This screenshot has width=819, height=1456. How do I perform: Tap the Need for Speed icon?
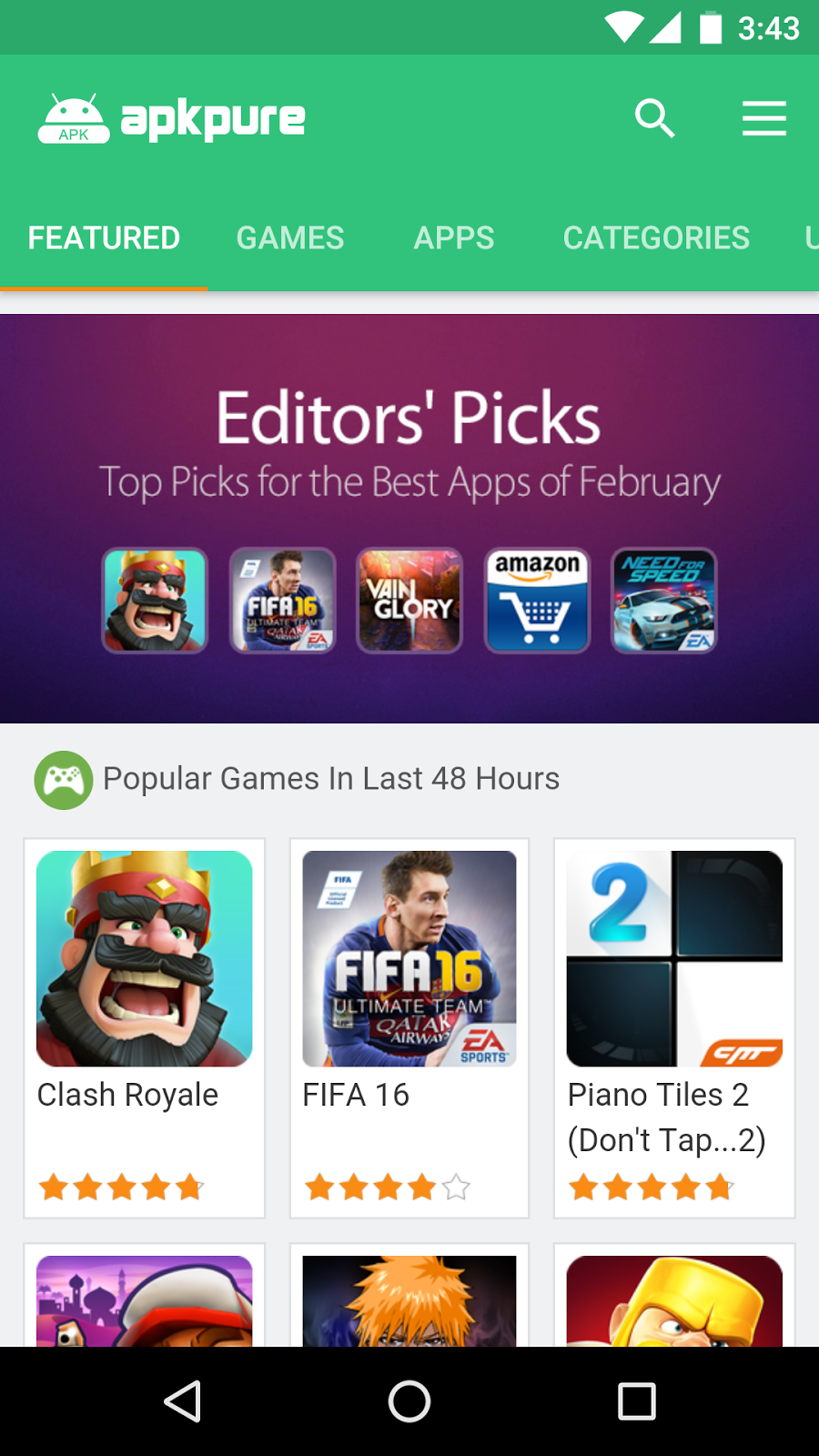pos(664,601)
